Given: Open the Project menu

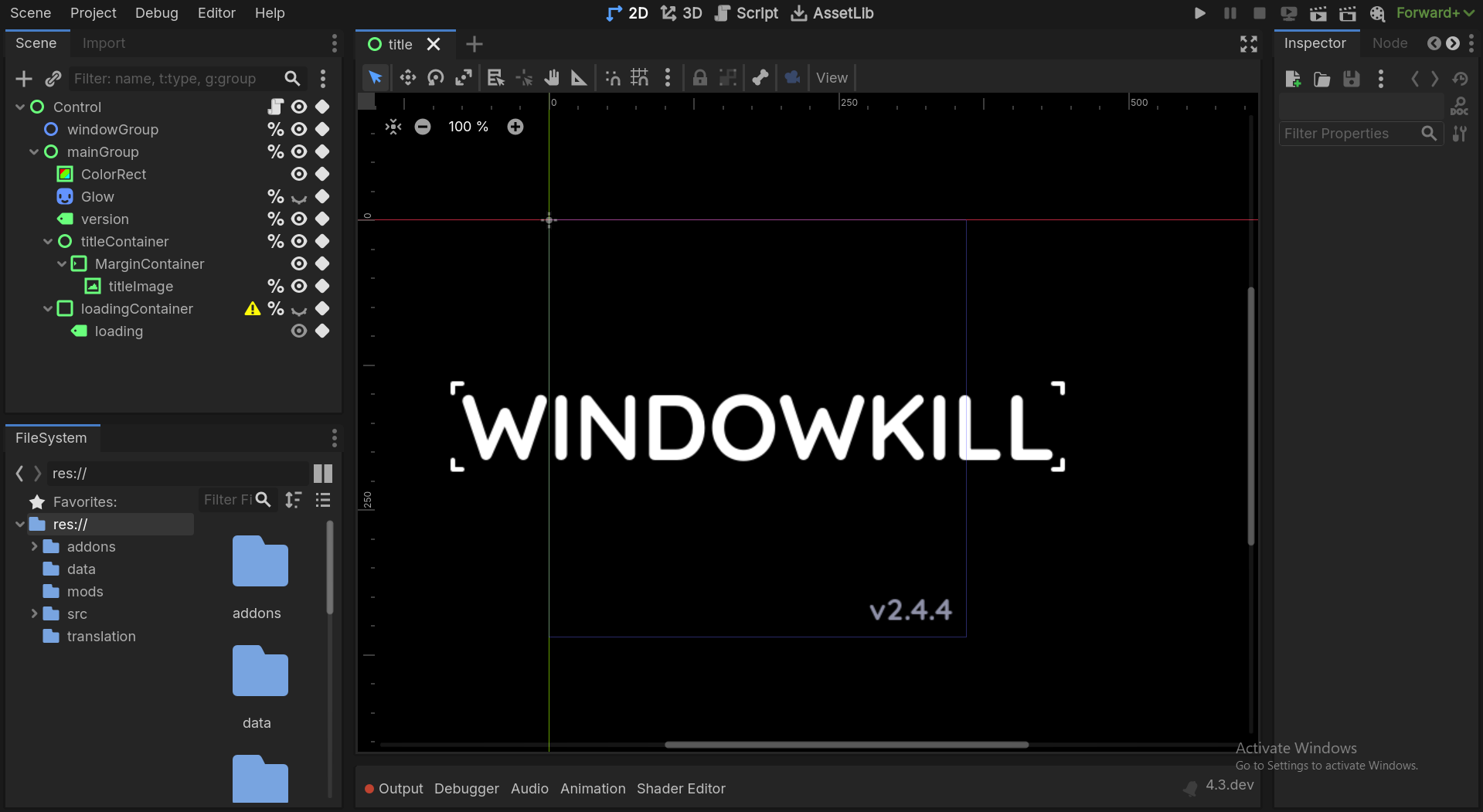Looking at the screenshot, I should [x=93, y=13].
